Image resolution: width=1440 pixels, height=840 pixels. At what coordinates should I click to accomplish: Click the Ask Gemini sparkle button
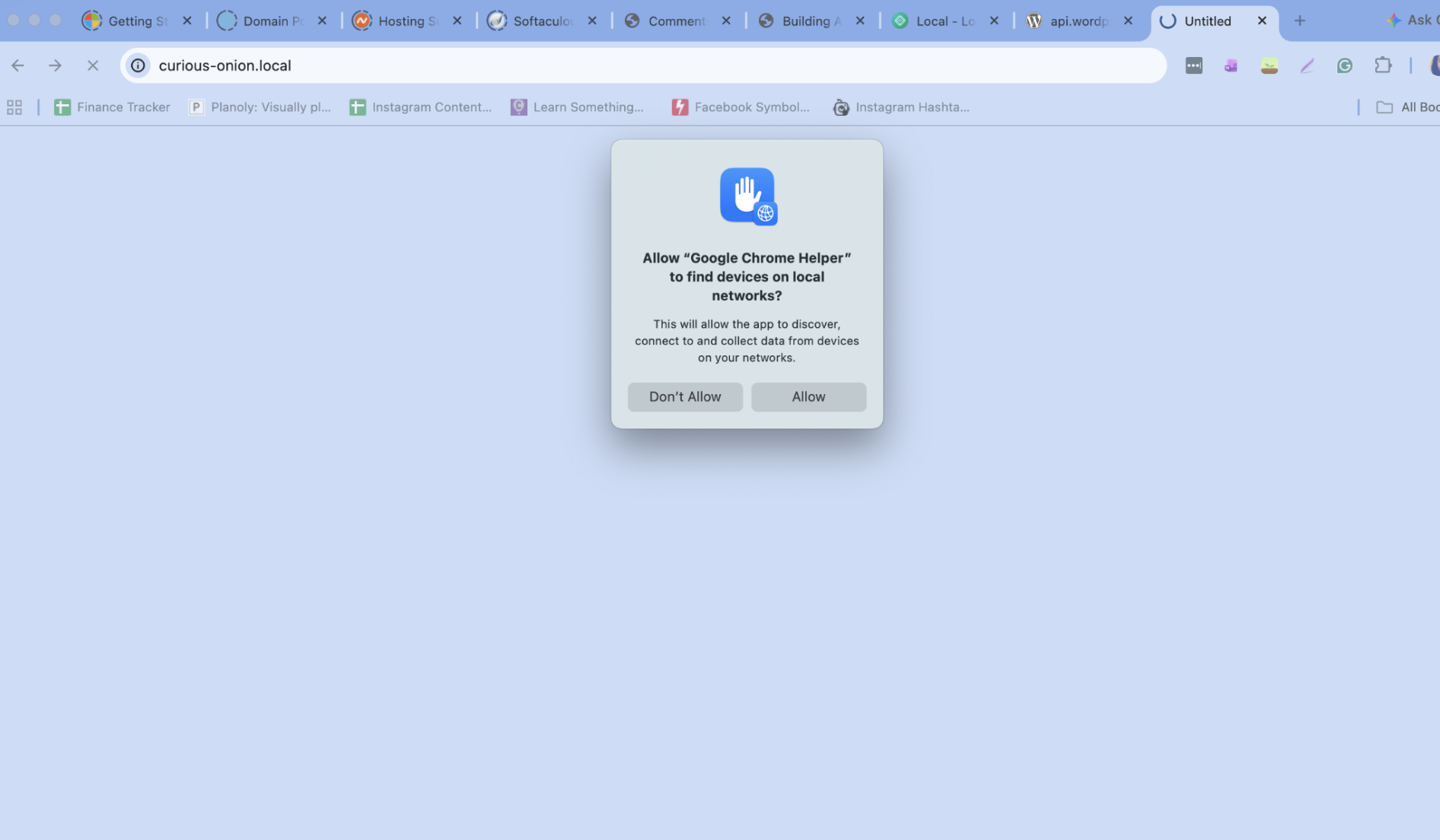point(1412,21)
